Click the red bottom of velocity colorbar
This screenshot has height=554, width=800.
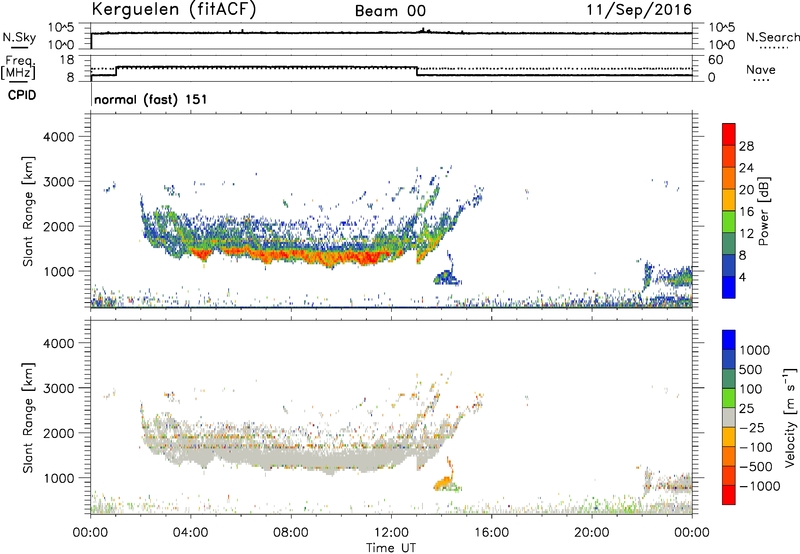[x=729, y=495]
